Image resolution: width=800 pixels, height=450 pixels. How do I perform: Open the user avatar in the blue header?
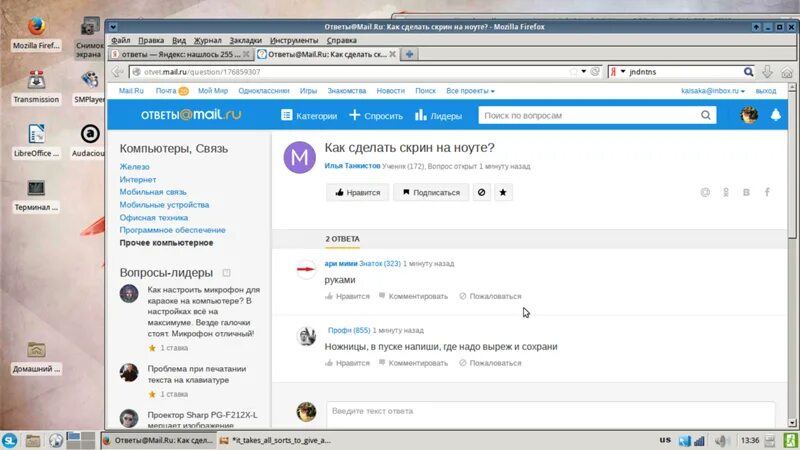(x=749, y=115)
